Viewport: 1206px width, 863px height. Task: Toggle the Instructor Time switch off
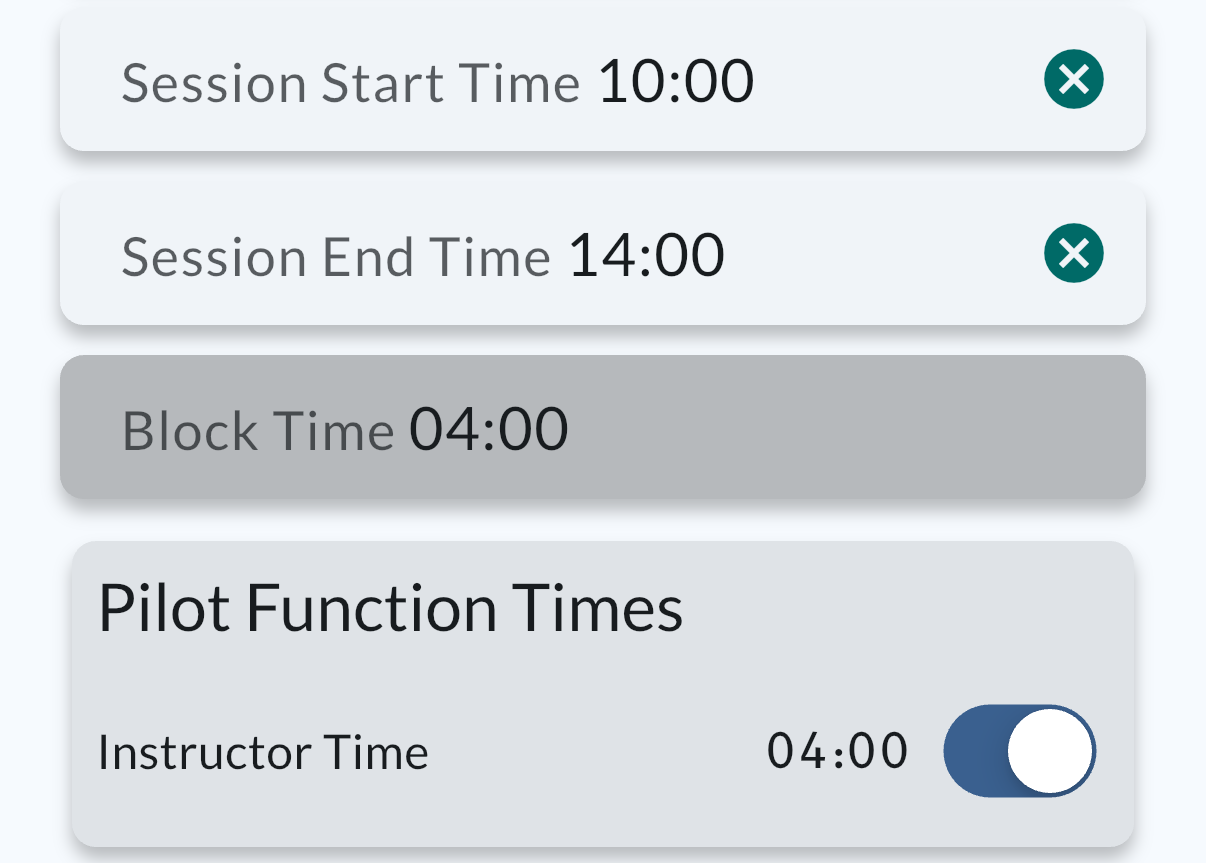click(1019, 751)
